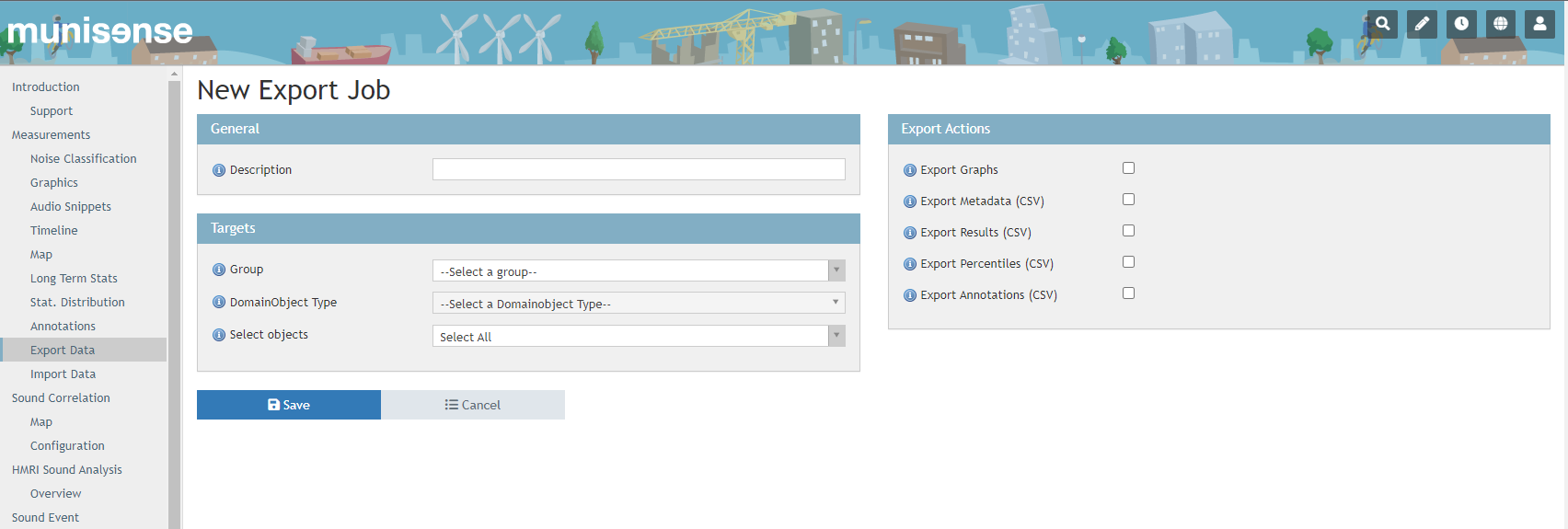Click the Description text input field
Image resolution: width=1568 pixels, height=529 pixels.
639,169
